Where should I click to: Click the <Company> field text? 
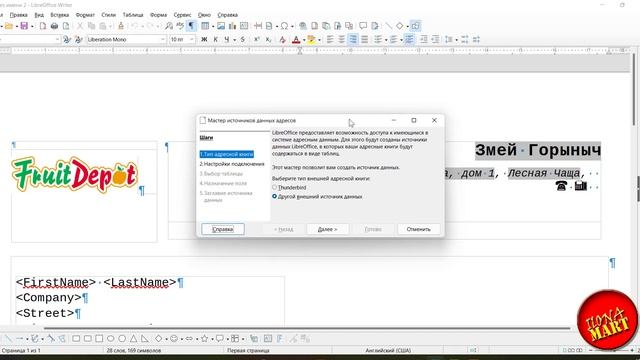point(49,298)
